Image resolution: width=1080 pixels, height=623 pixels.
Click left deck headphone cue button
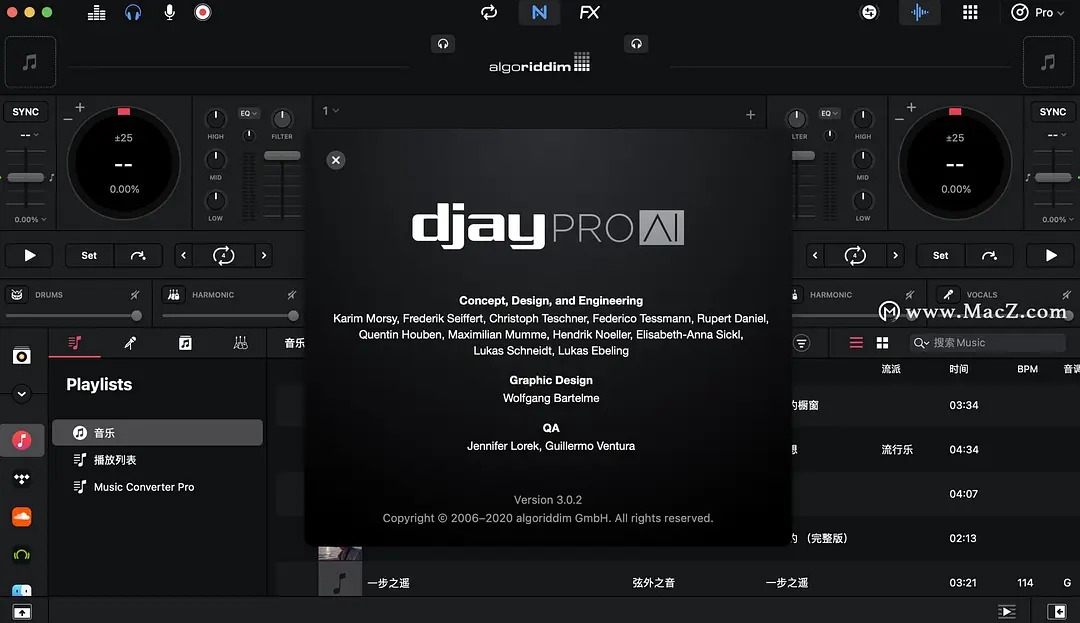443,44
